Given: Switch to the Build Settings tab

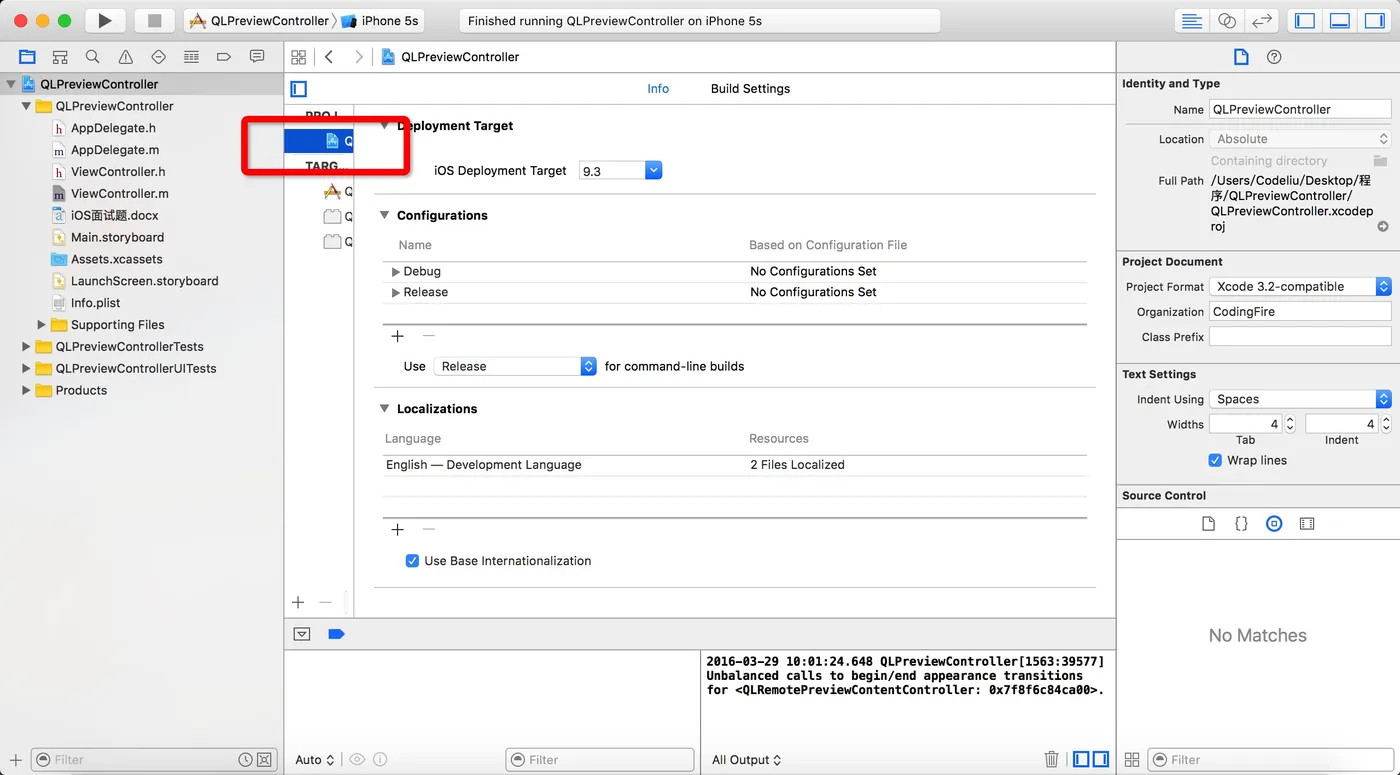Looking at the screenshot, I should pos(750,89).
